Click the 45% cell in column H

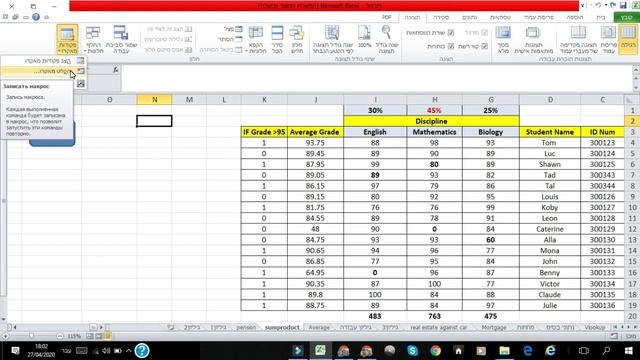coord(434,110)
